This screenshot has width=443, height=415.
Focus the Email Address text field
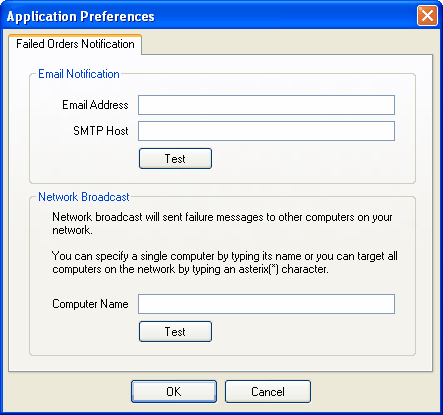pyautogui.click(x=266, y=105)
